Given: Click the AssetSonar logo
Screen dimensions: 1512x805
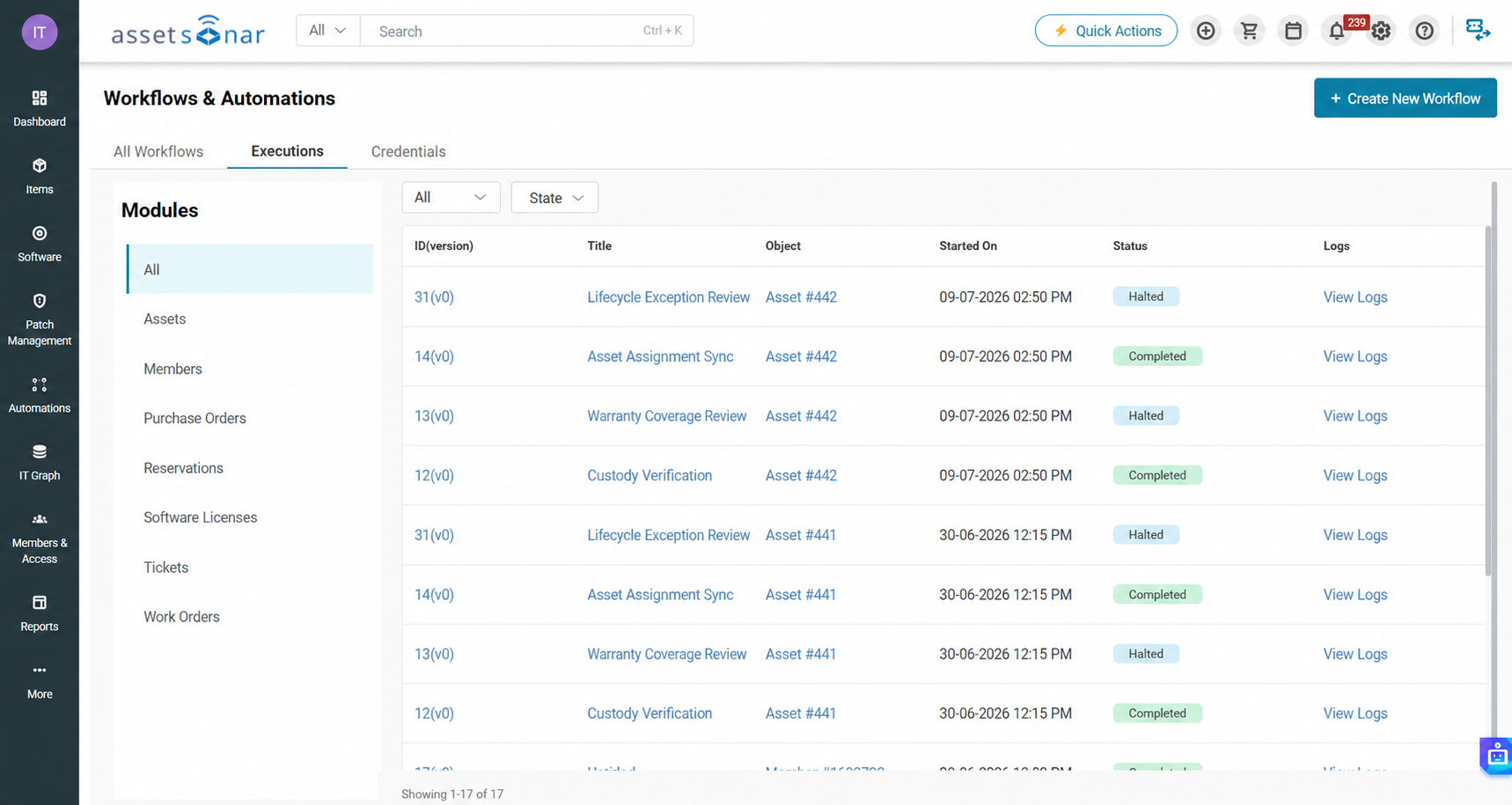Looking at the screenshot, I should (187, 32).
